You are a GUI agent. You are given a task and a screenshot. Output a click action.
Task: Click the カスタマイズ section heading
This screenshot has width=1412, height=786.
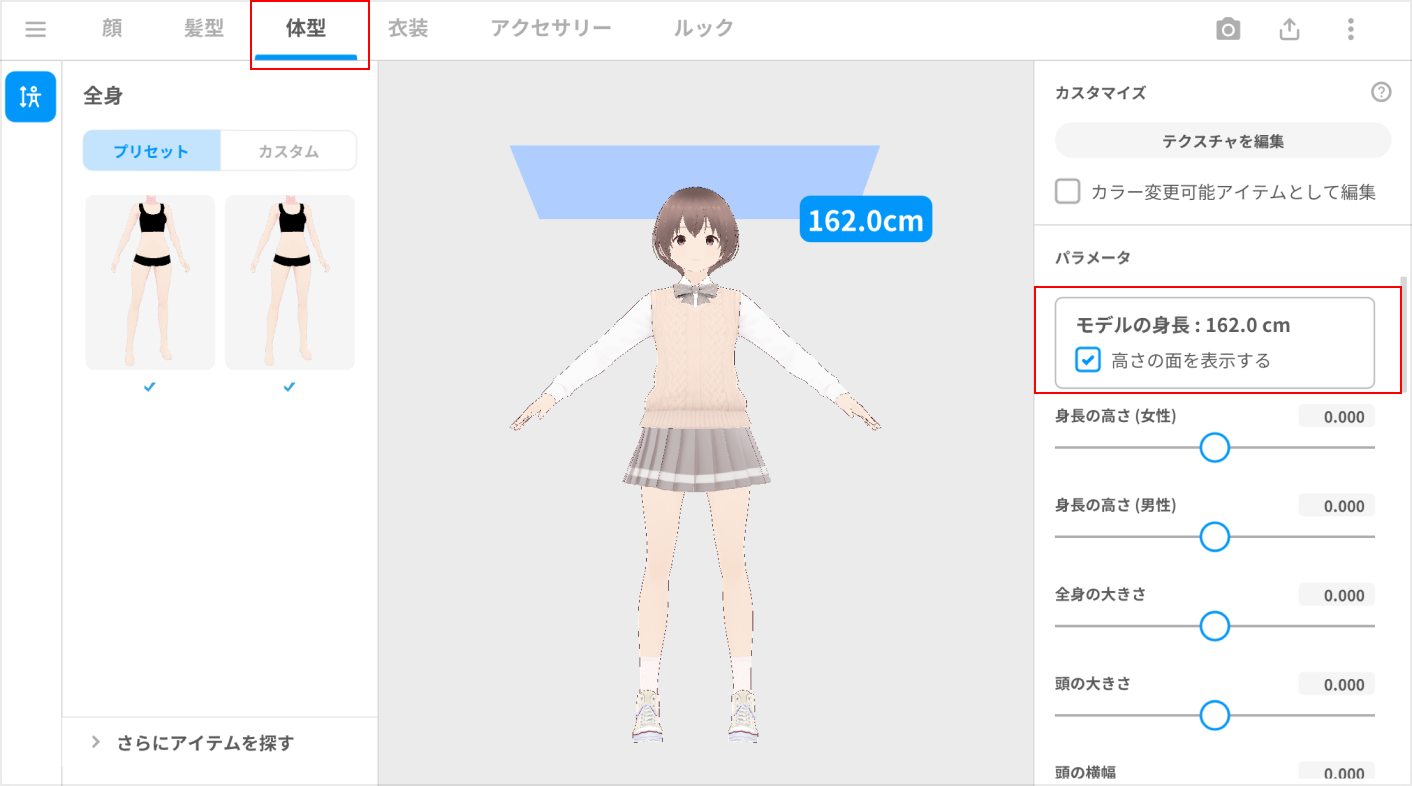click(x=1100, y=93)
